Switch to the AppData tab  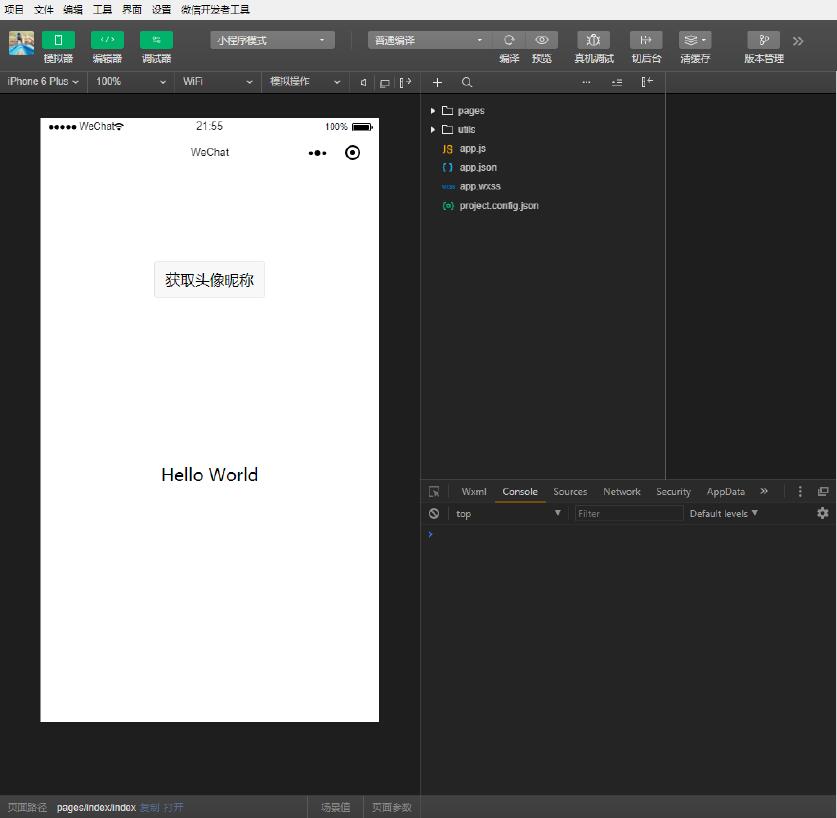coord(726,492)
